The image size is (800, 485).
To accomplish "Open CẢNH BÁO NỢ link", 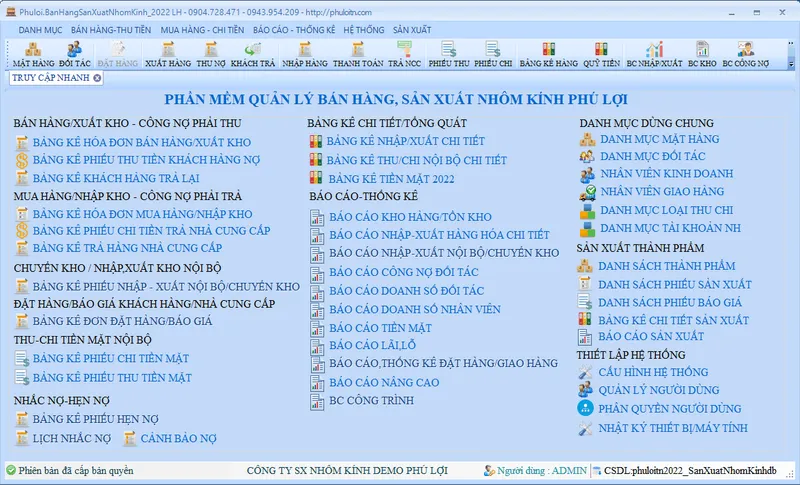I will click(x=179, y=439).
